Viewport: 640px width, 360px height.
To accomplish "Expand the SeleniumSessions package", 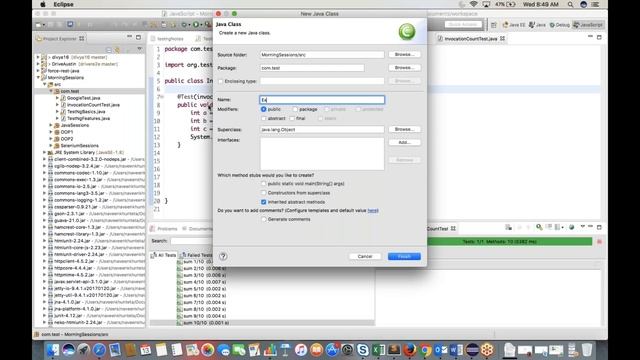I will click(51, 145).
